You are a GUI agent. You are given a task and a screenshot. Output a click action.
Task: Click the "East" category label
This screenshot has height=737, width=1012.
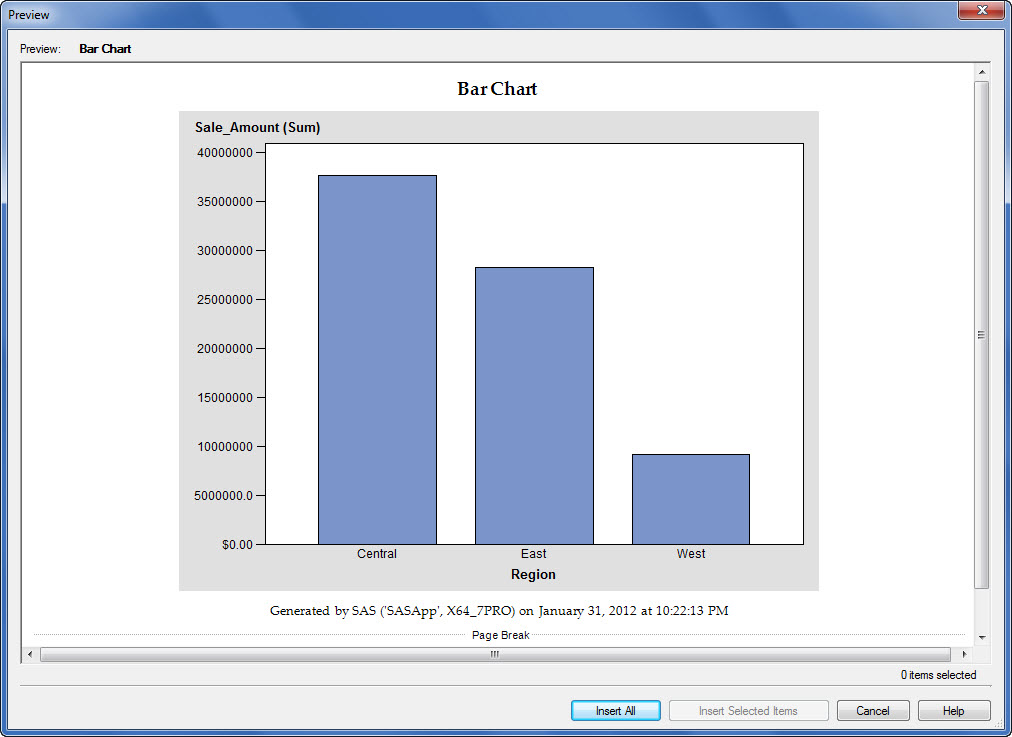534,554
